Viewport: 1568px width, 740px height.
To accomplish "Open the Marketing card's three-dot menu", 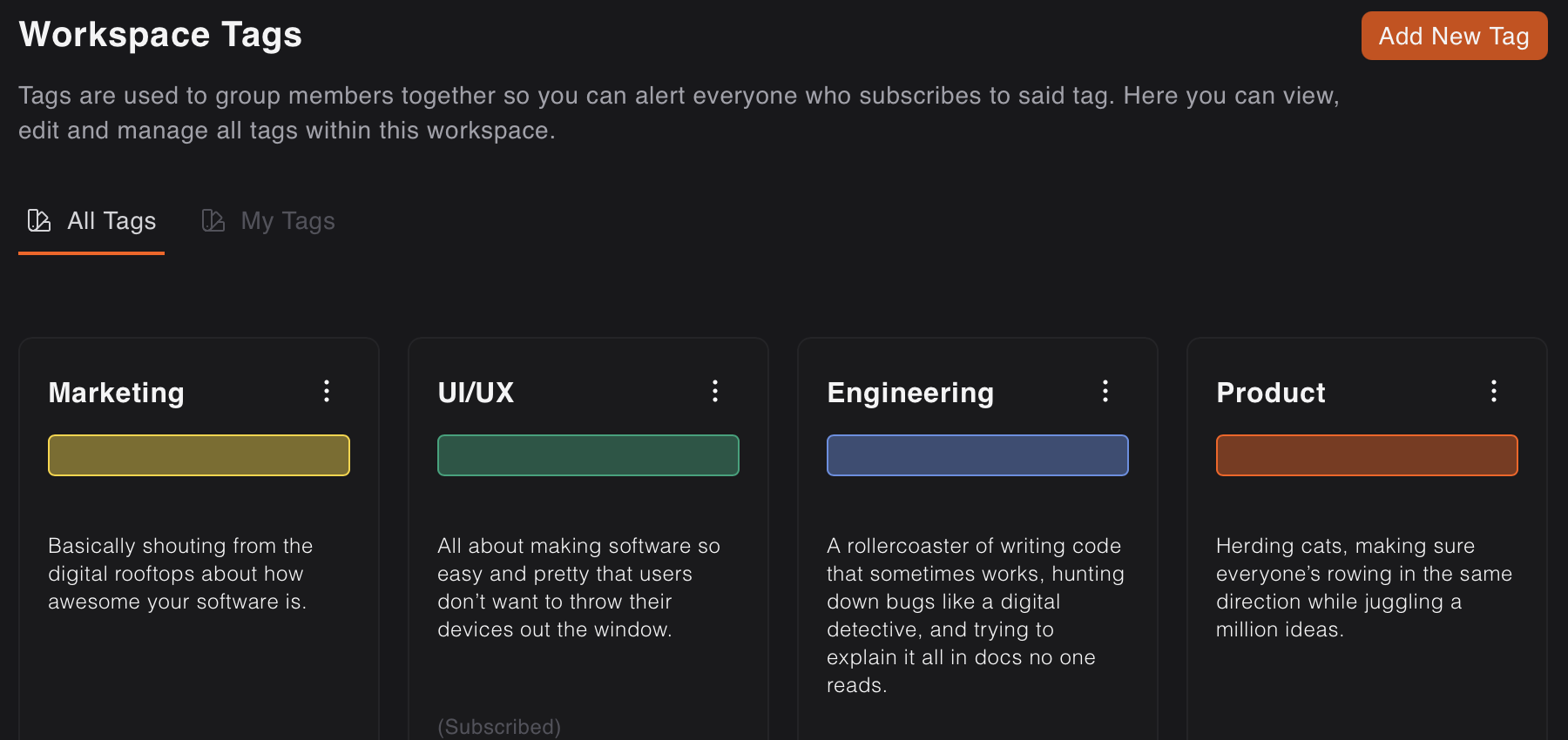I will pyautogui.click(x=327, y=391).
